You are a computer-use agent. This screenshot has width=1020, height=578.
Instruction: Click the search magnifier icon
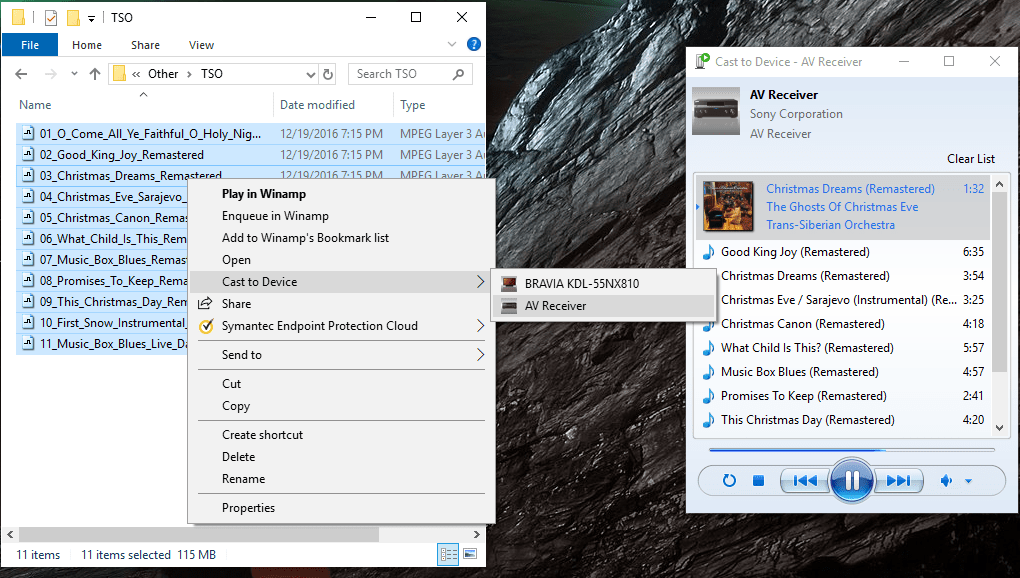coord(459,74)
